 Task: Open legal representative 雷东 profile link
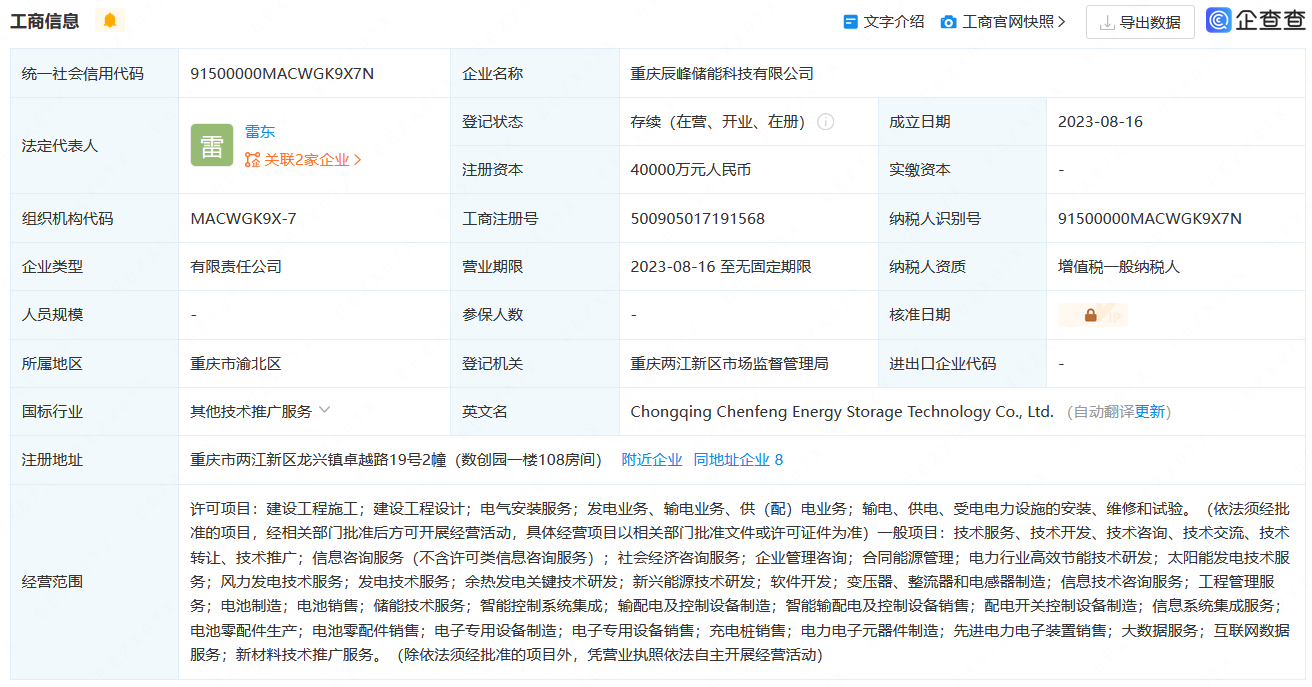[260, 132]
